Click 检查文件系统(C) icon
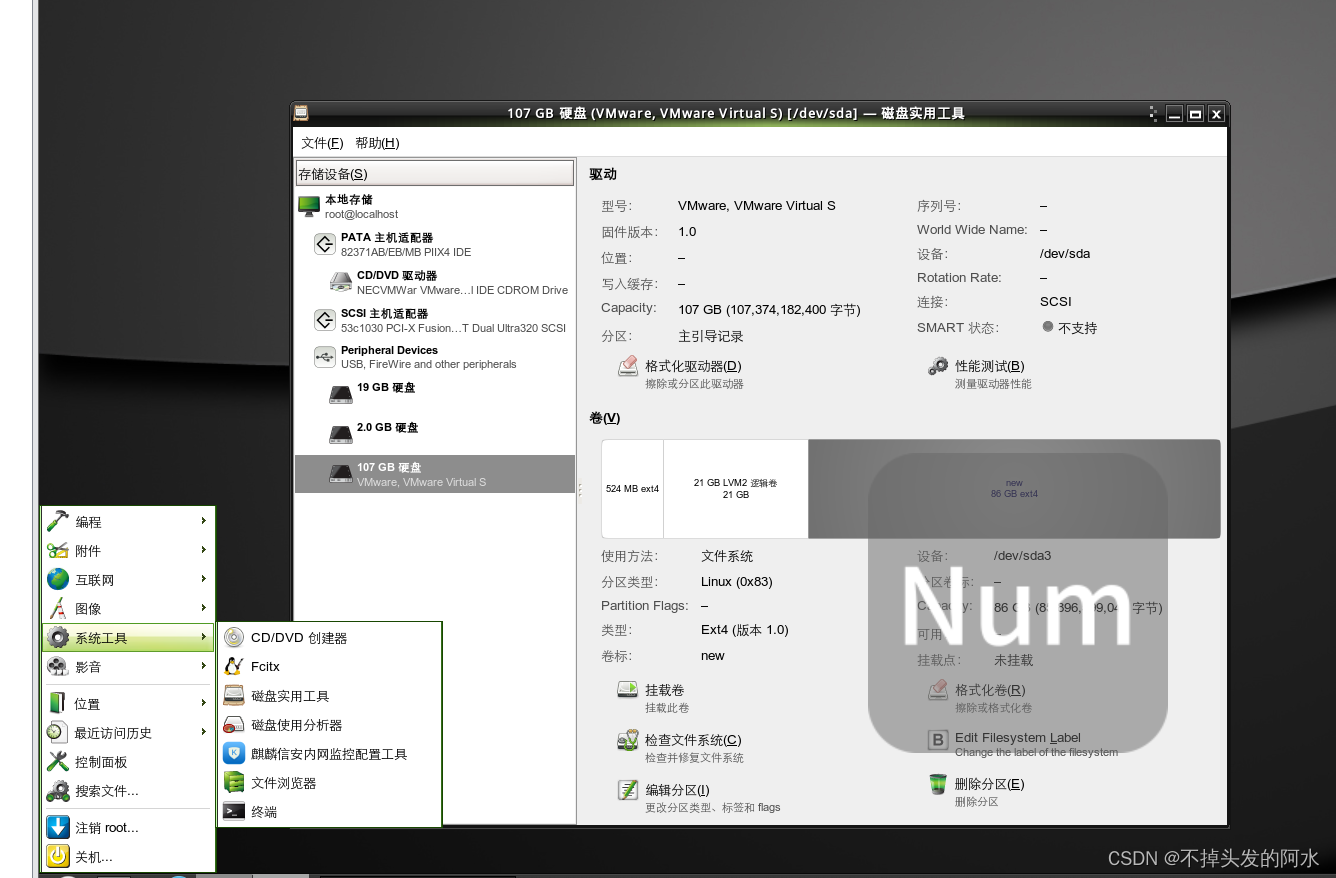1336x878 pixels. pyautogui.click(x=628, y=741)
